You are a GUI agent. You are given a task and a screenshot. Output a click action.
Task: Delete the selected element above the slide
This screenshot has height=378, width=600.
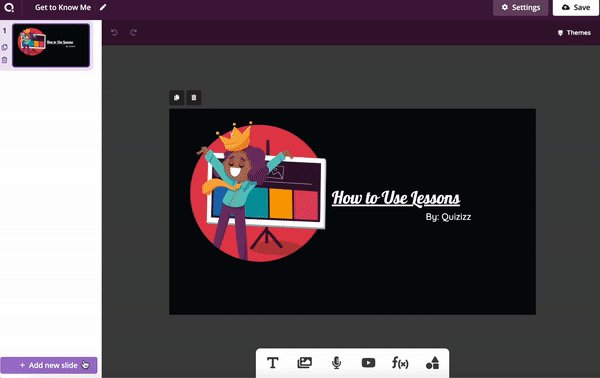pos(194,98)
